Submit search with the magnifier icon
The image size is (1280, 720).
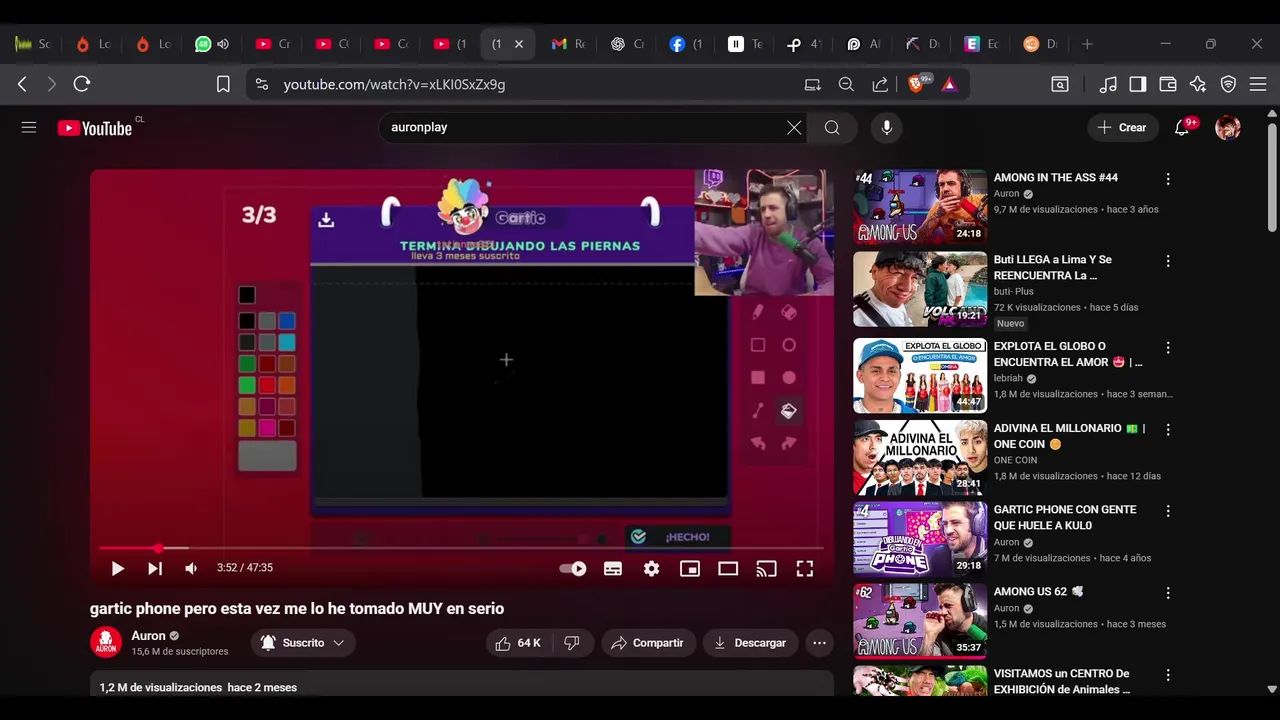[832, 127]
